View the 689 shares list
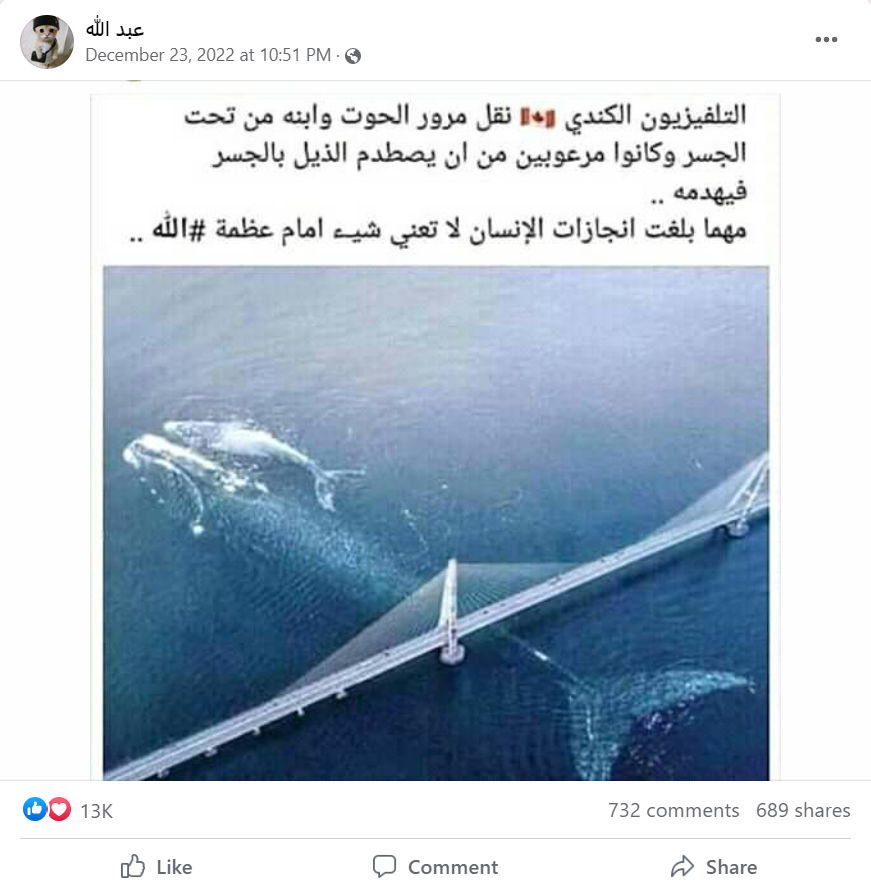871x892 pixels. [x=803, y=810]
